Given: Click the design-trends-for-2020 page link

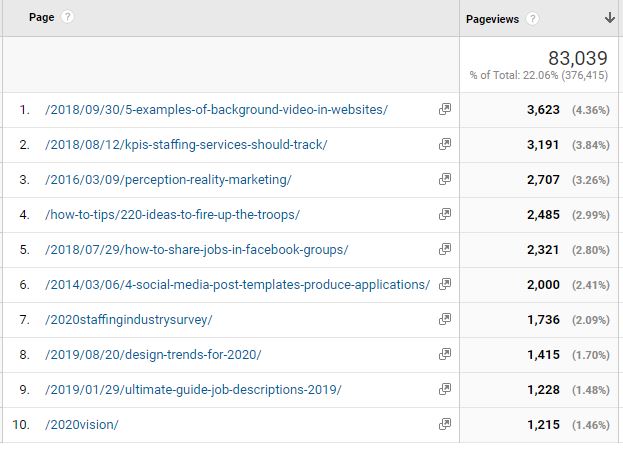Looking at the screenshot, I should (153, 354).
